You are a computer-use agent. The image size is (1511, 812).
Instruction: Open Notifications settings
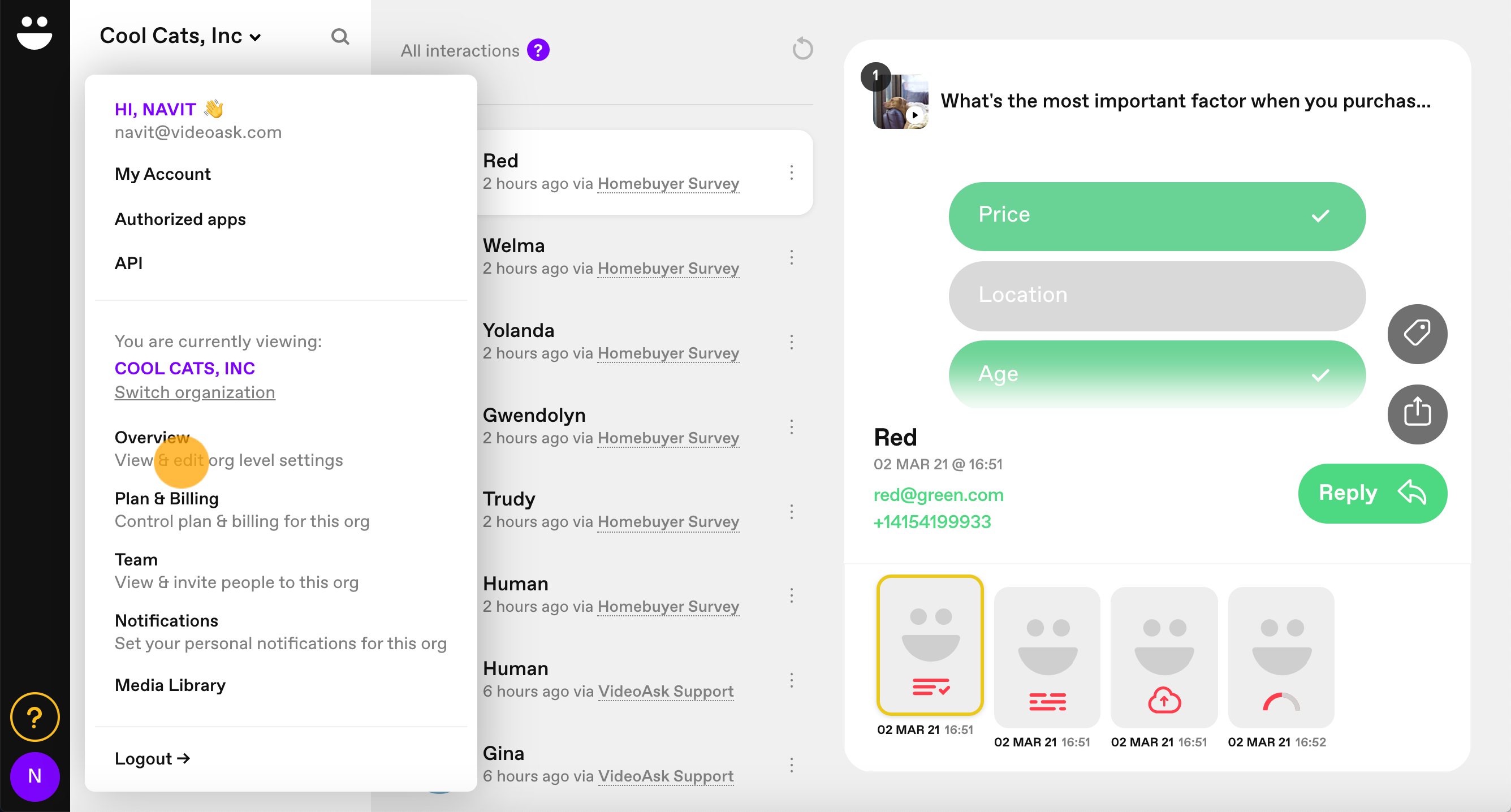[x=280, y=632]
